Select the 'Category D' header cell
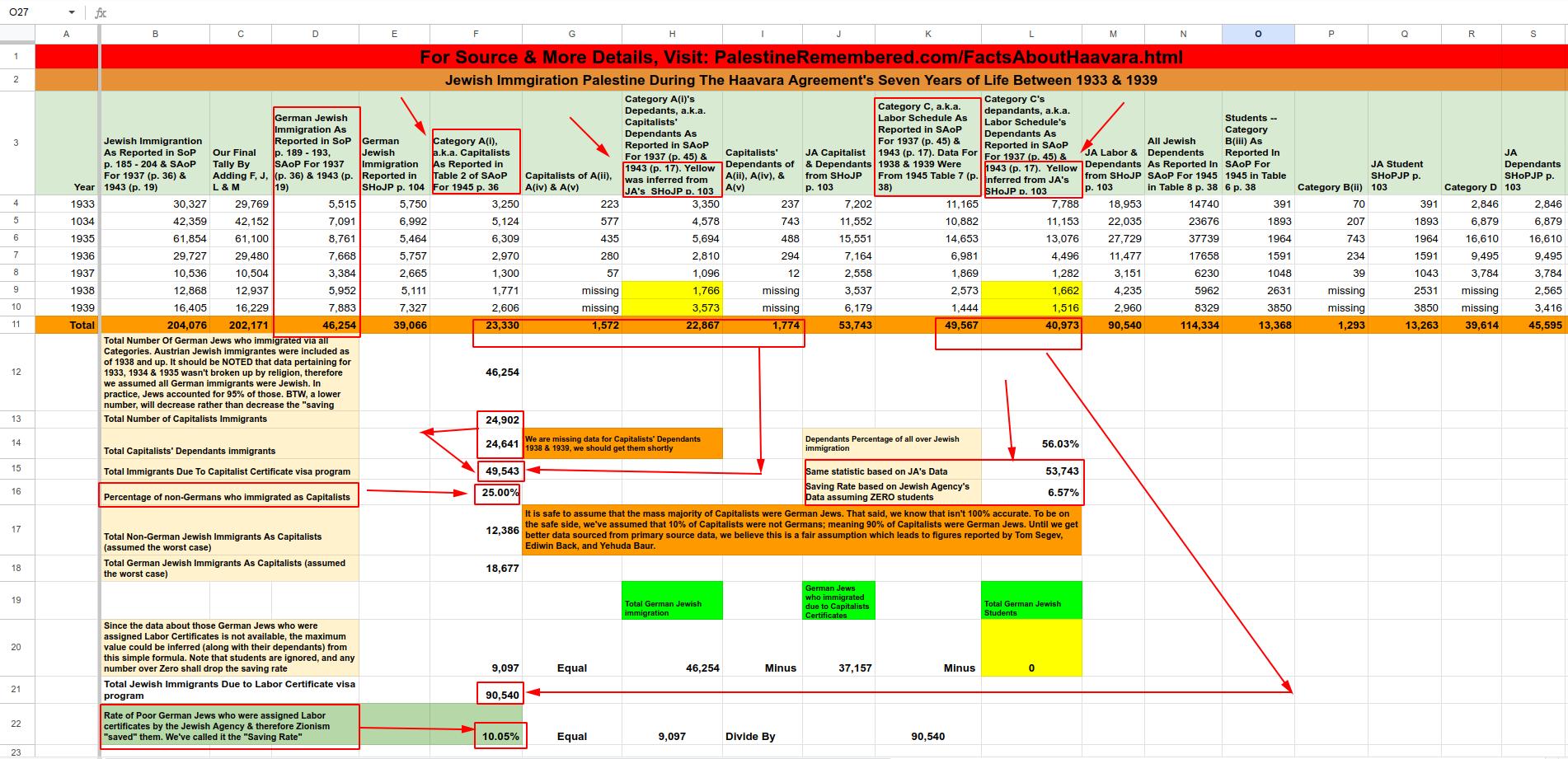This screenshot has width=1568, height=759. point(1472,143)
